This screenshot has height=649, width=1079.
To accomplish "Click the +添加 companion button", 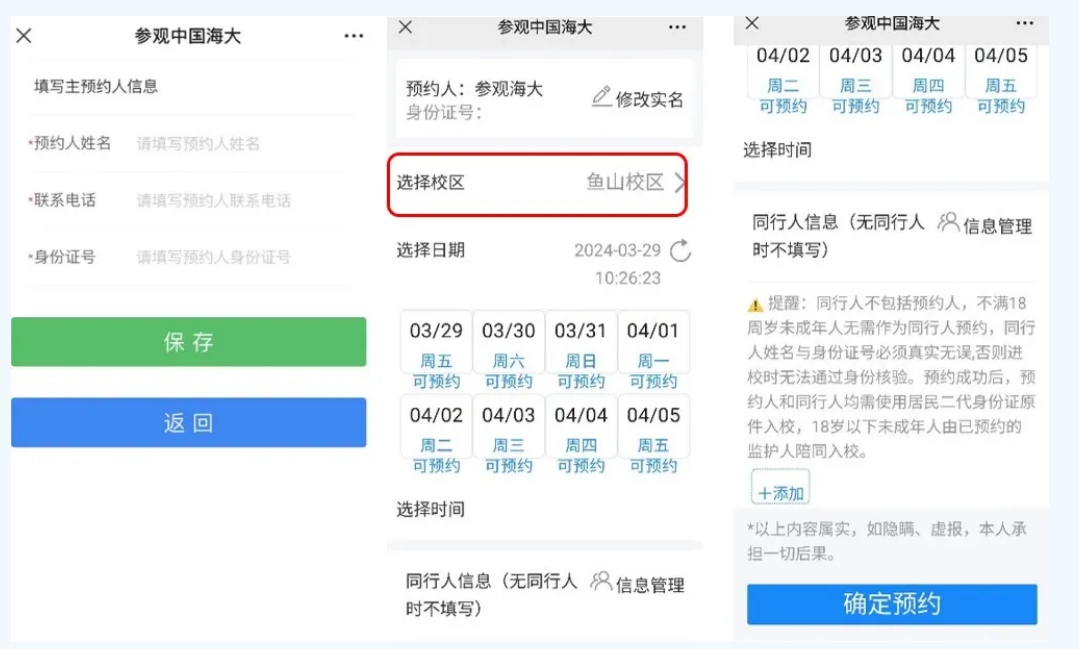I will (x=780, y=492).
